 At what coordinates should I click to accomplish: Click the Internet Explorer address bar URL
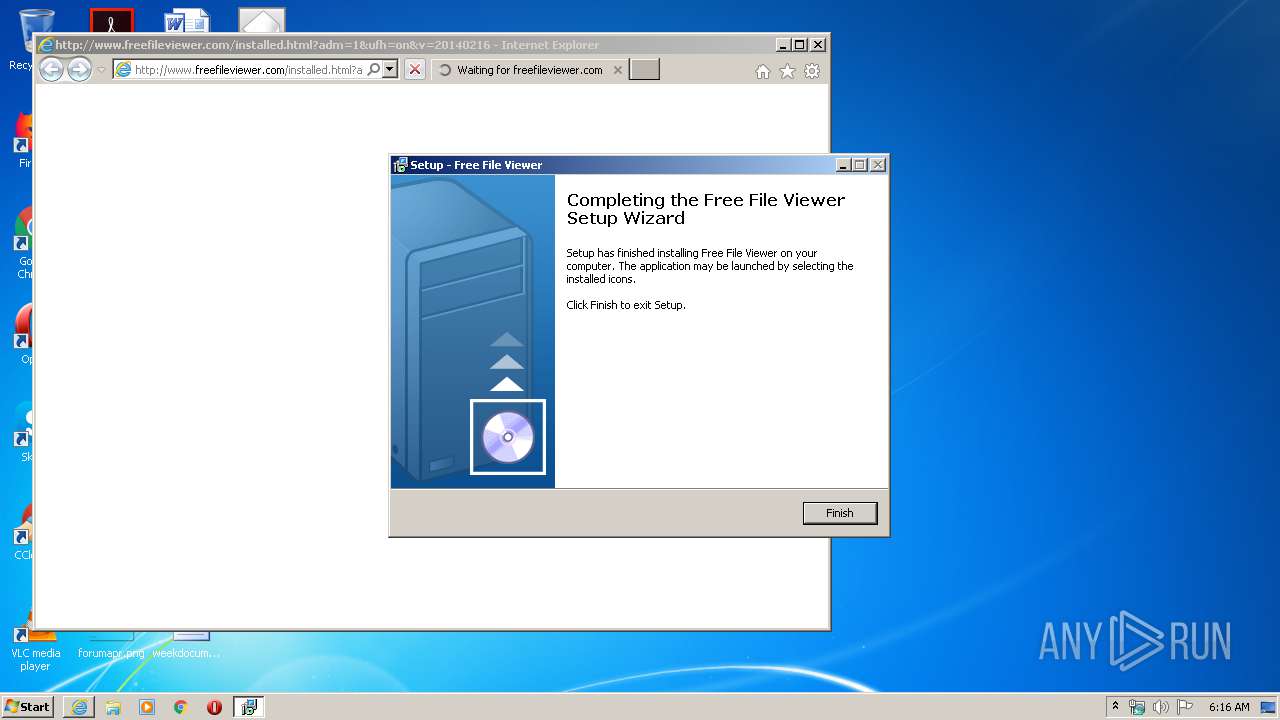pyautogui.click(x=248, y=70)
